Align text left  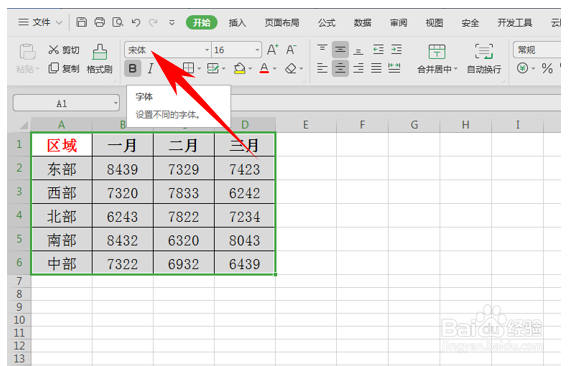[x=322, y=68]
